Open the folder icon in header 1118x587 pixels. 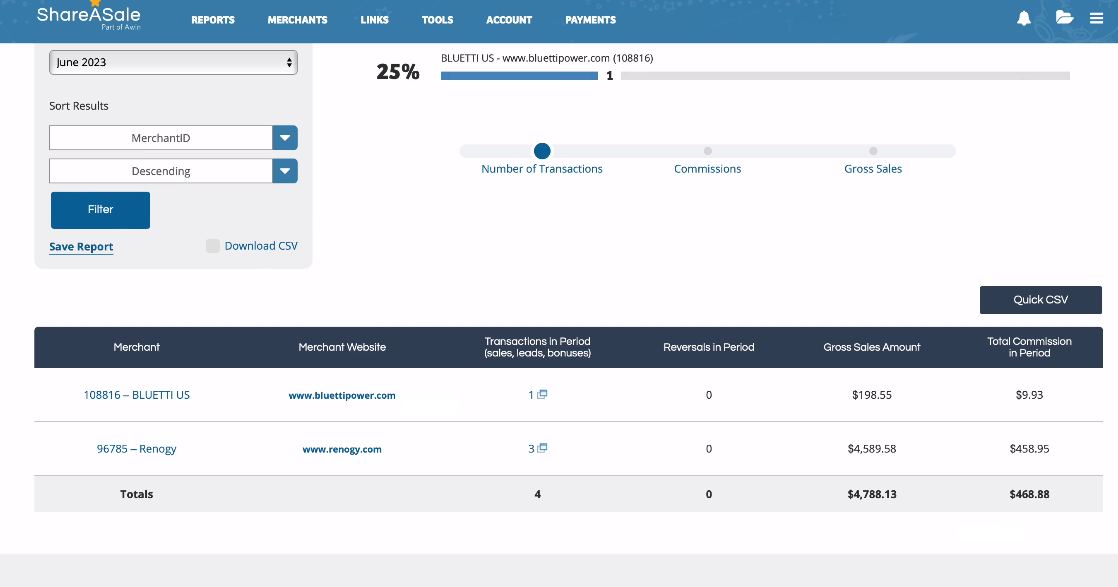point(1064,18)
